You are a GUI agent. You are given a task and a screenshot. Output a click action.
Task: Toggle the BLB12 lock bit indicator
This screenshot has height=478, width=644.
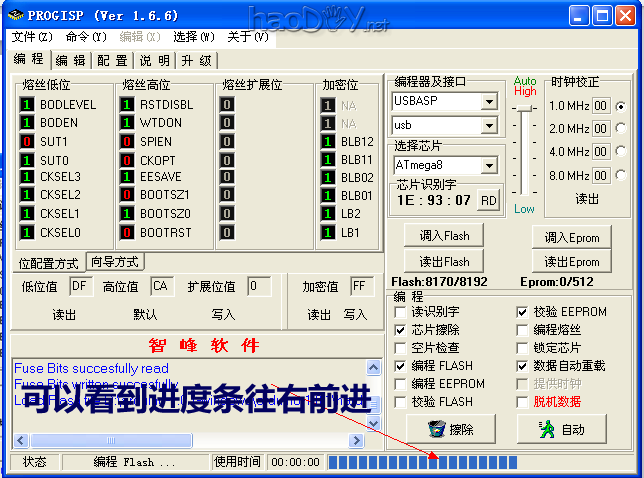[327, 142]
